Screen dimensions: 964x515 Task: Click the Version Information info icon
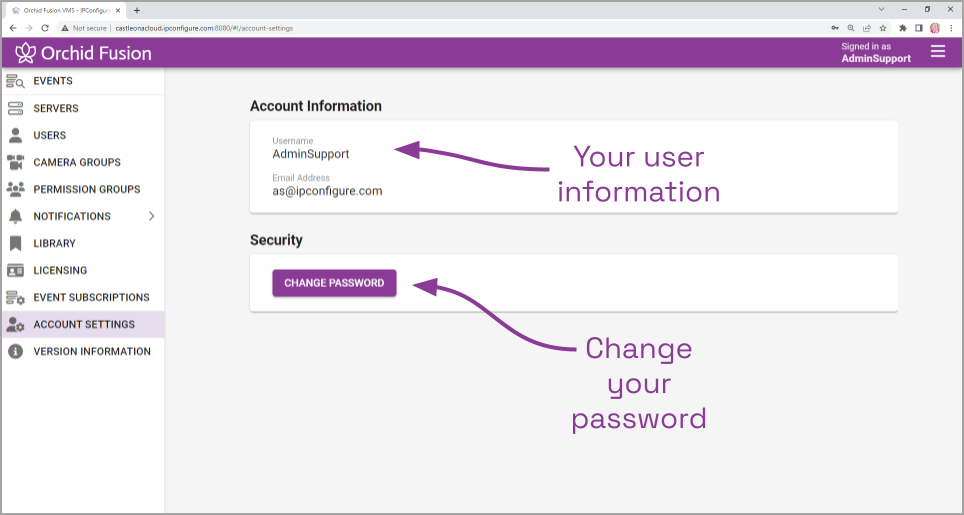pyautogui.click(x=15, y=351)
